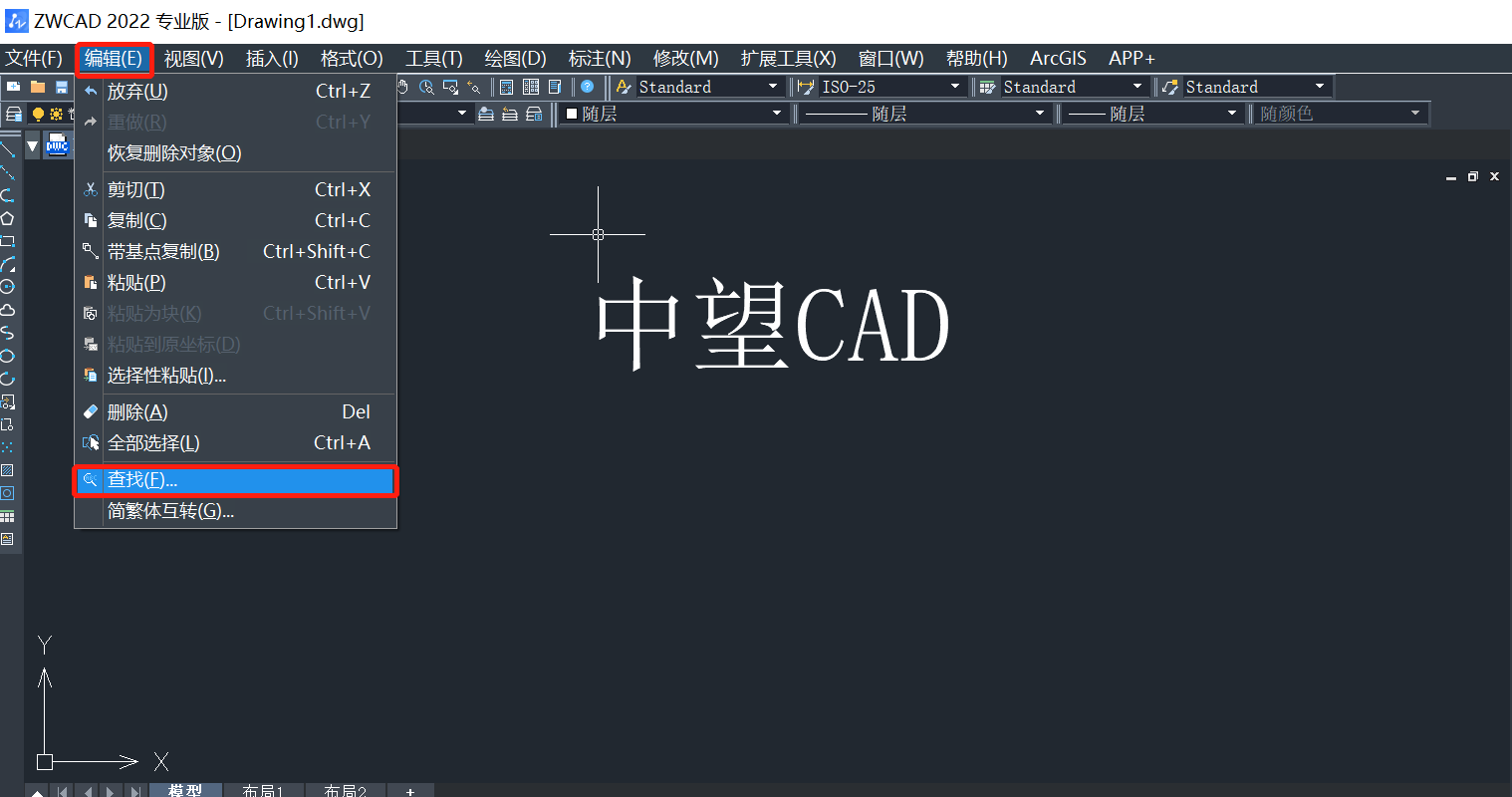The height and width of the screenshot is (797, 1512).
Task: Choose 带基点复制(B) menu entry
Action: click(236, 252)
